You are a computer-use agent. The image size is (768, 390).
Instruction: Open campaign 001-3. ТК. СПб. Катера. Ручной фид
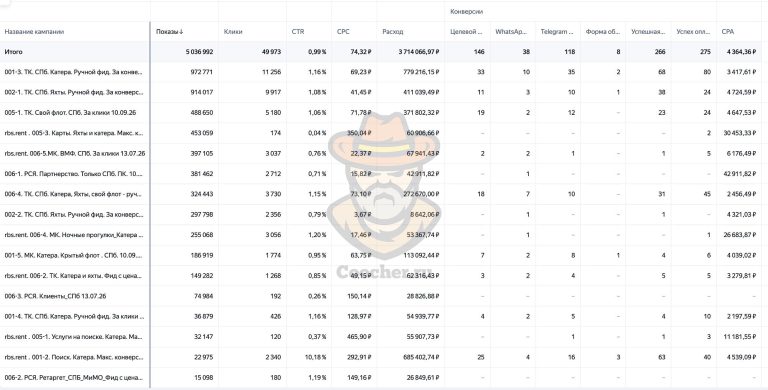[x=73, y=72]
